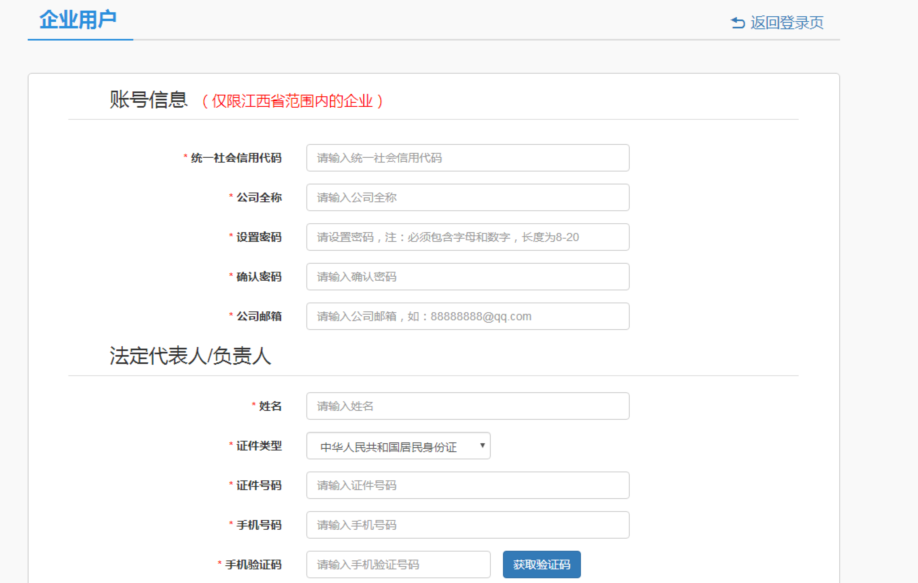Click the 证件类型 field label
The width and height of the screenshot is (918, 583).
[258, 446]
